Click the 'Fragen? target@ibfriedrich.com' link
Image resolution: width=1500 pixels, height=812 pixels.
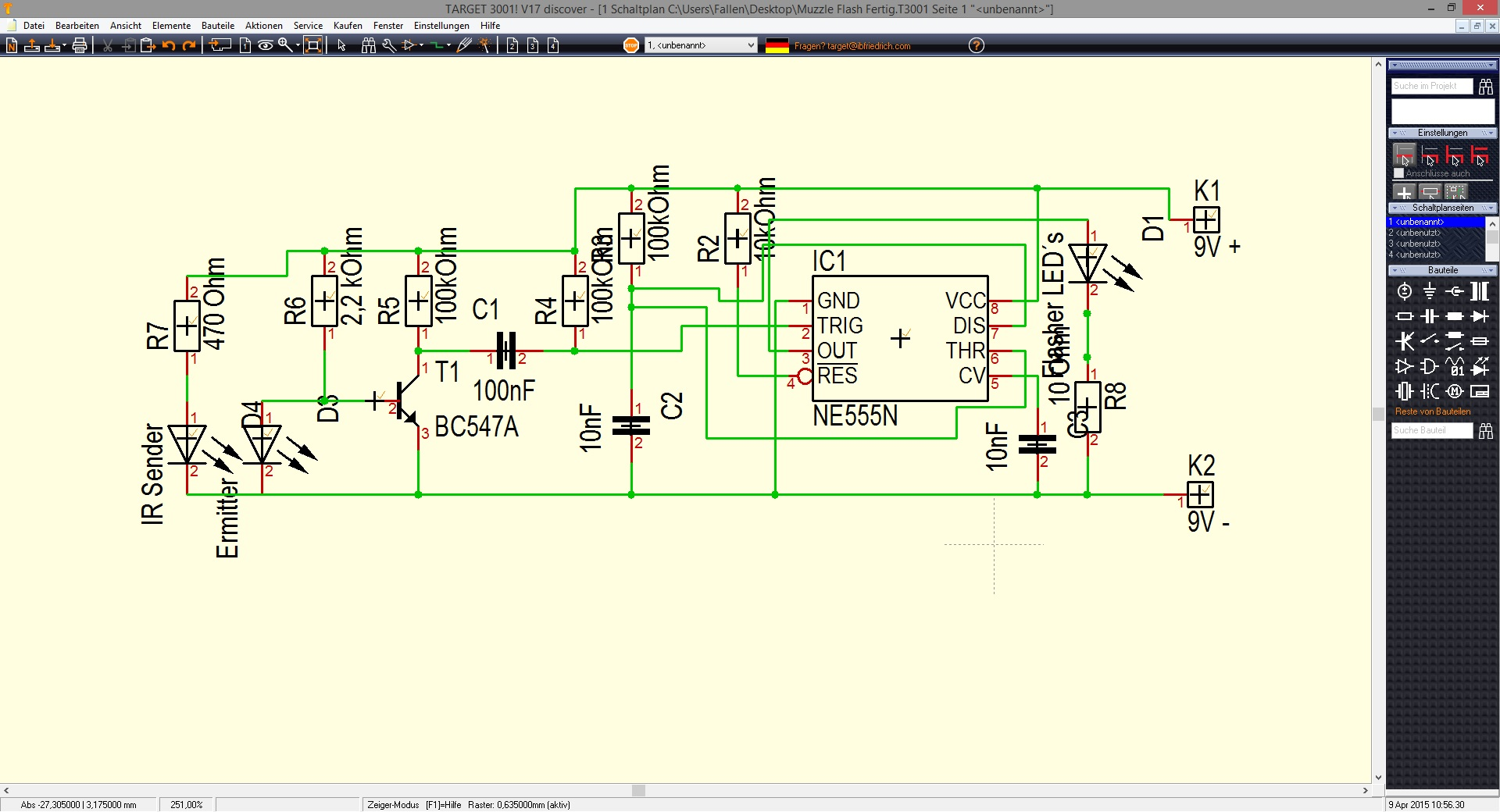point(852,46)
